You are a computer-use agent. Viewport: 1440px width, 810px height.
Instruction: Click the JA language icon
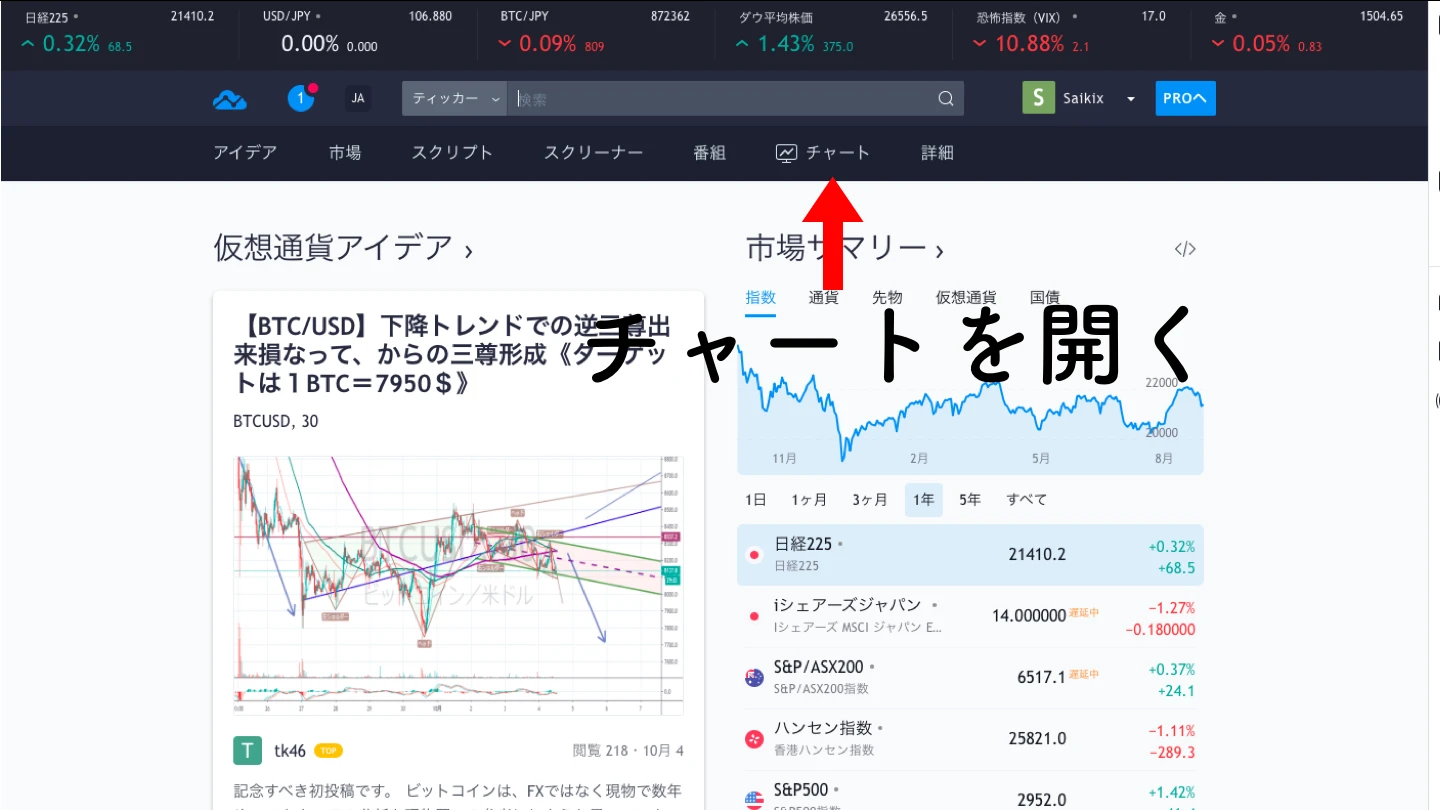coord(358,98)
